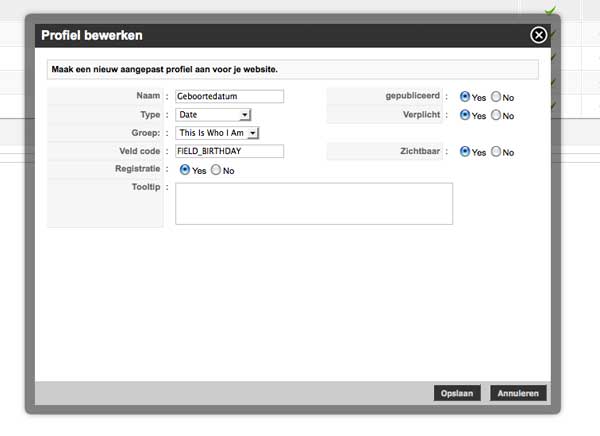Screen dimensions: 600x436
Task: Click the Type dropdown arrow button
Action: (245, 115)
